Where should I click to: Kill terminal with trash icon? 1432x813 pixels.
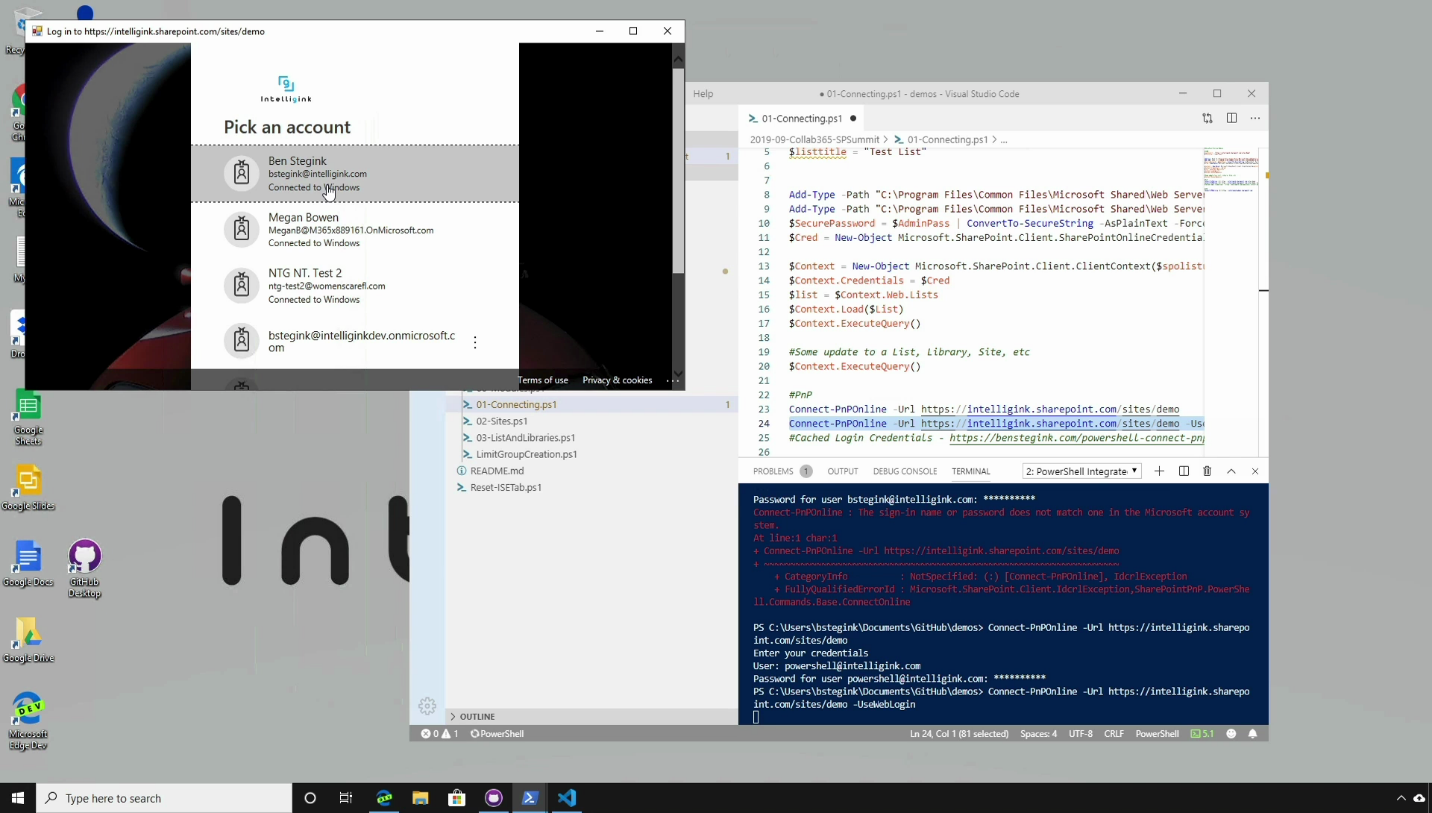pyautogui.click(x=1207, y=471)
